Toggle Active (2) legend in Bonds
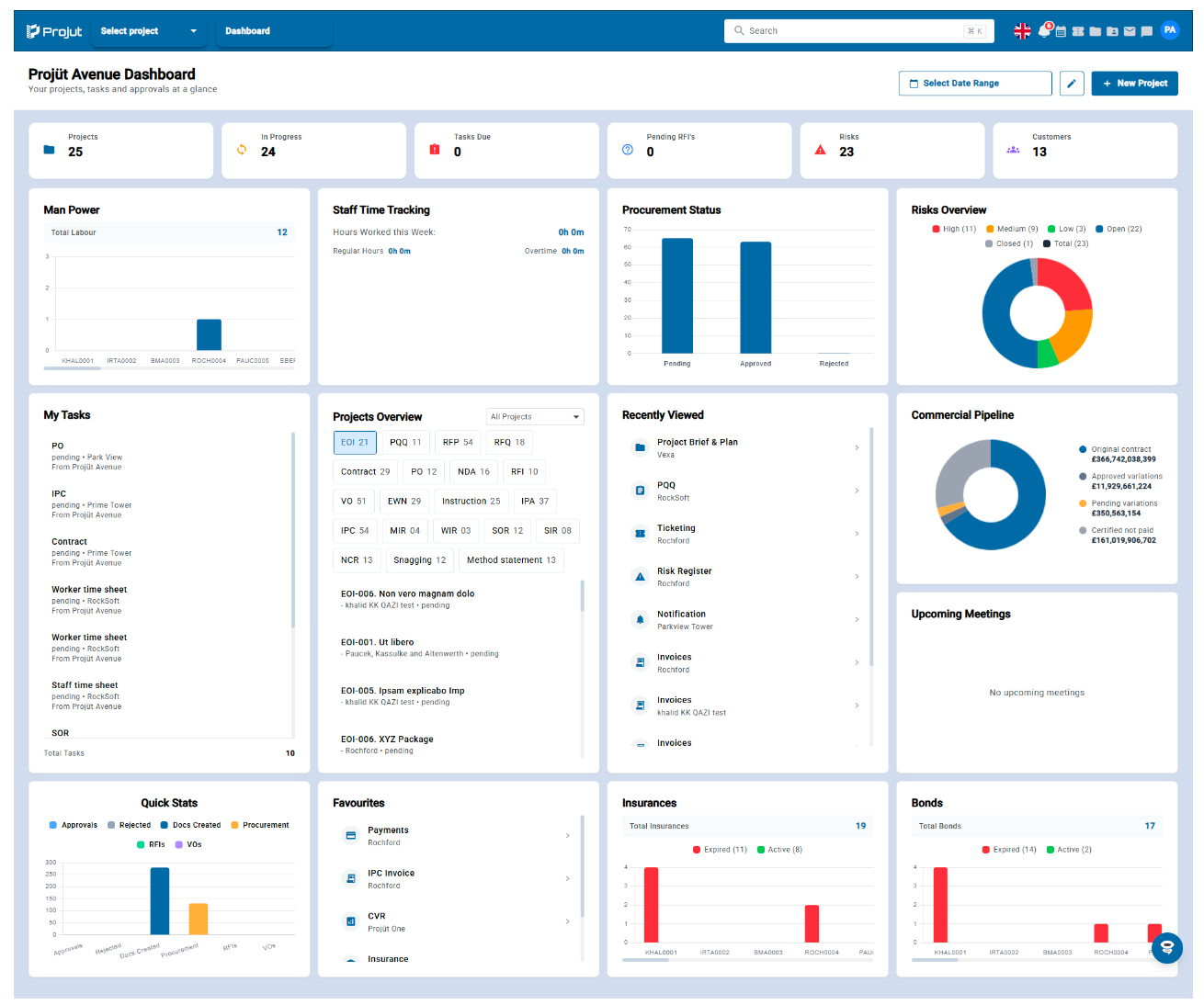 click(x=1069, y=850)
